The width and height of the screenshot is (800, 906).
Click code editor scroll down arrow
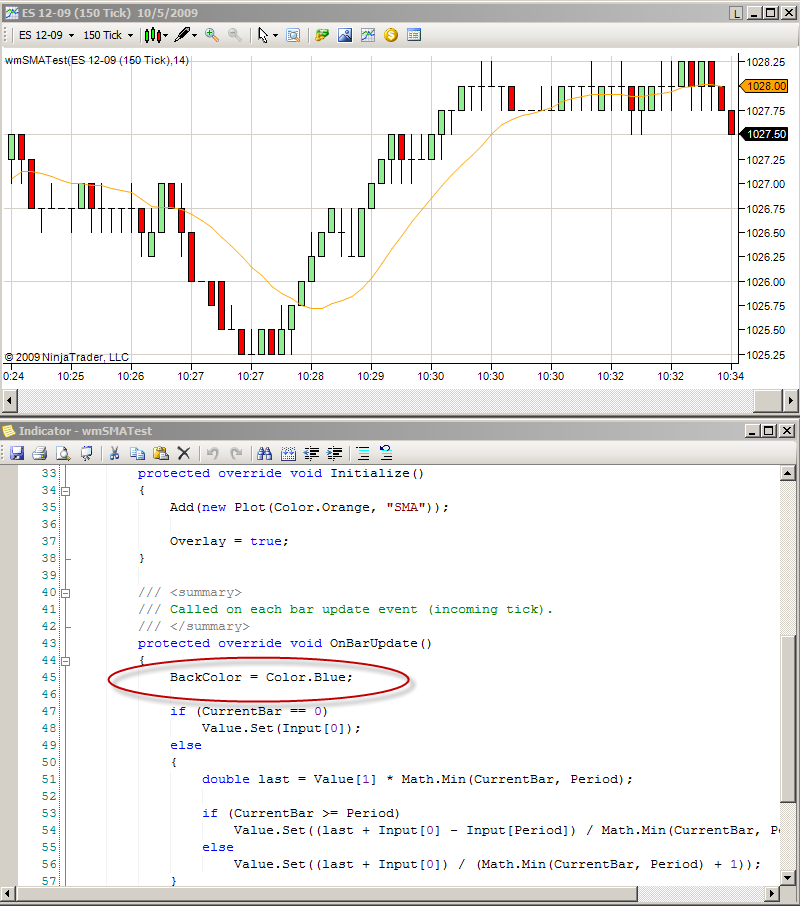tap(788, 878)
